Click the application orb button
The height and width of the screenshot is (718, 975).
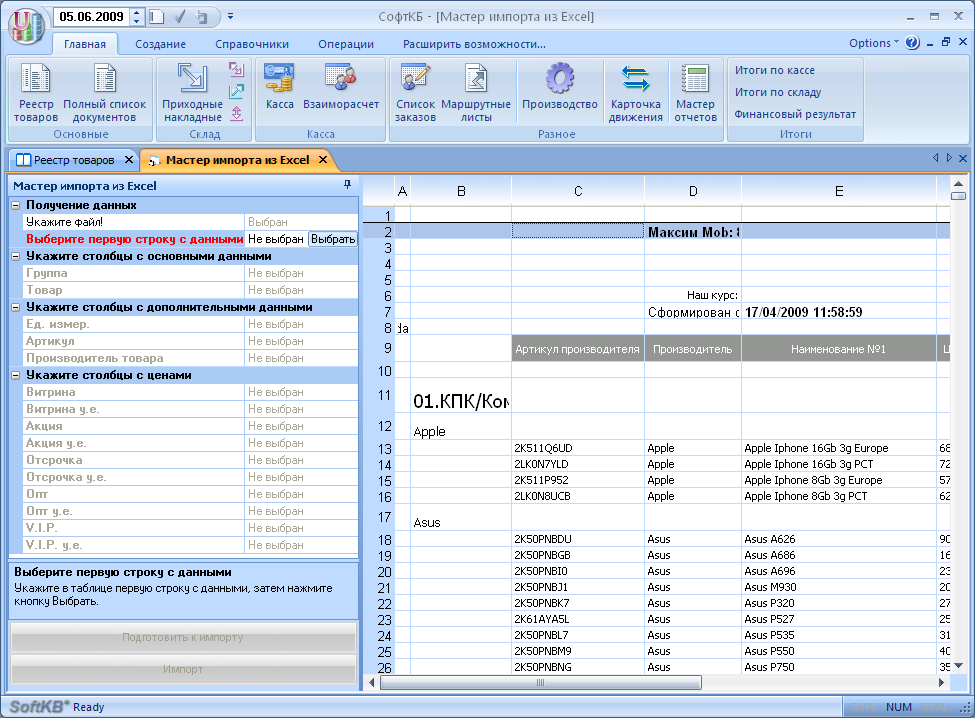25,25
